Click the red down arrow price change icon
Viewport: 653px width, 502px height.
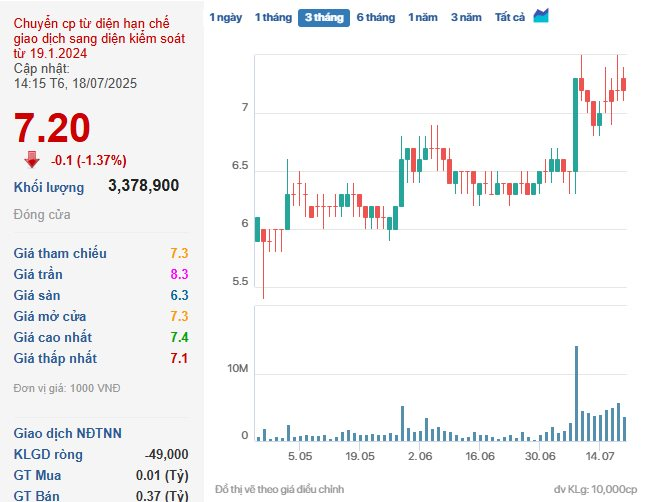32,159
